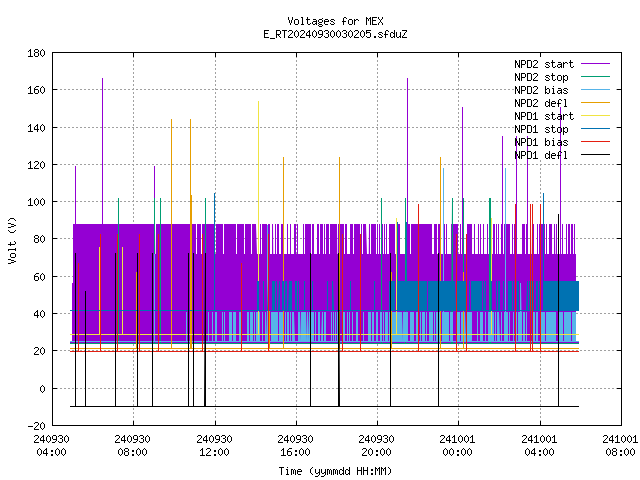Click the 'NPD1 defl' legend label

tap(541, 155)
